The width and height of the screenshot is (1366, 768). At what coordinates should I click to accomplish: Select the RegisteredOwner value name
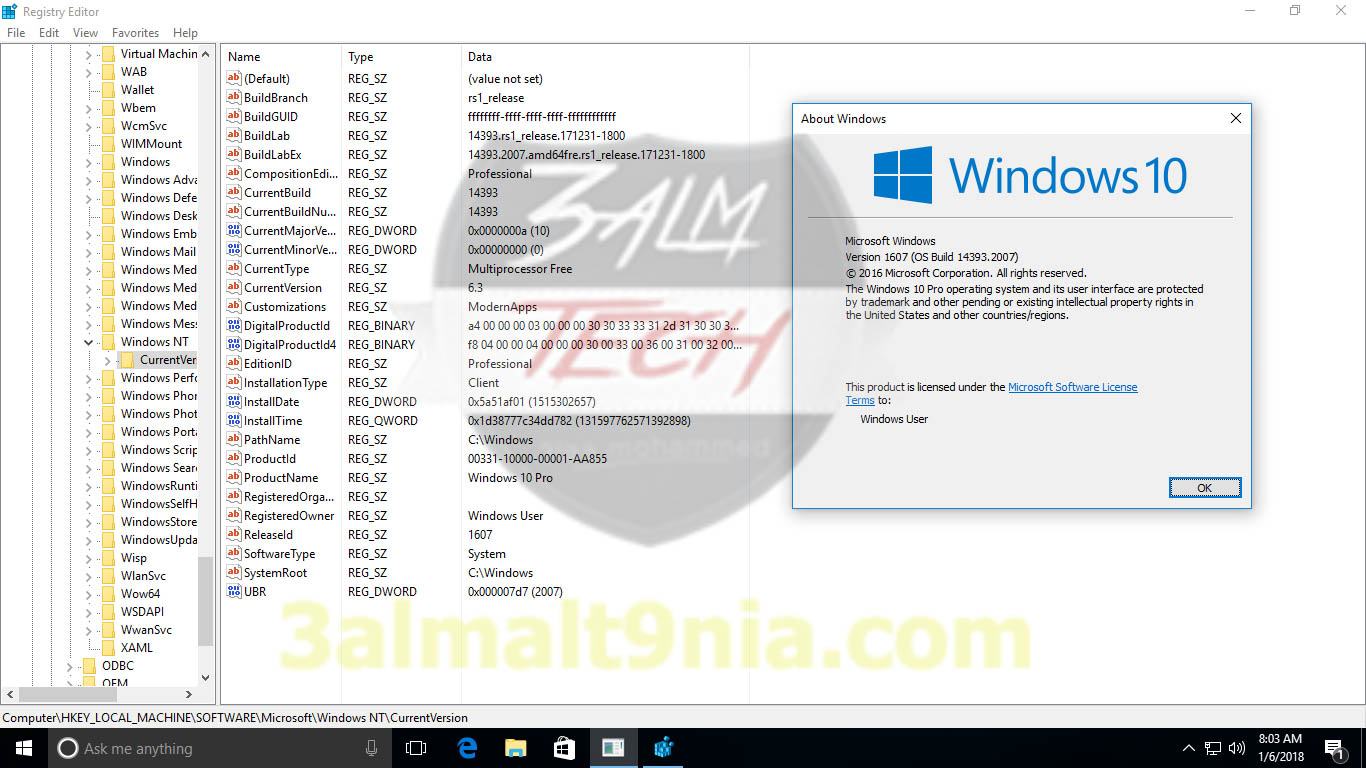(289, 516)
